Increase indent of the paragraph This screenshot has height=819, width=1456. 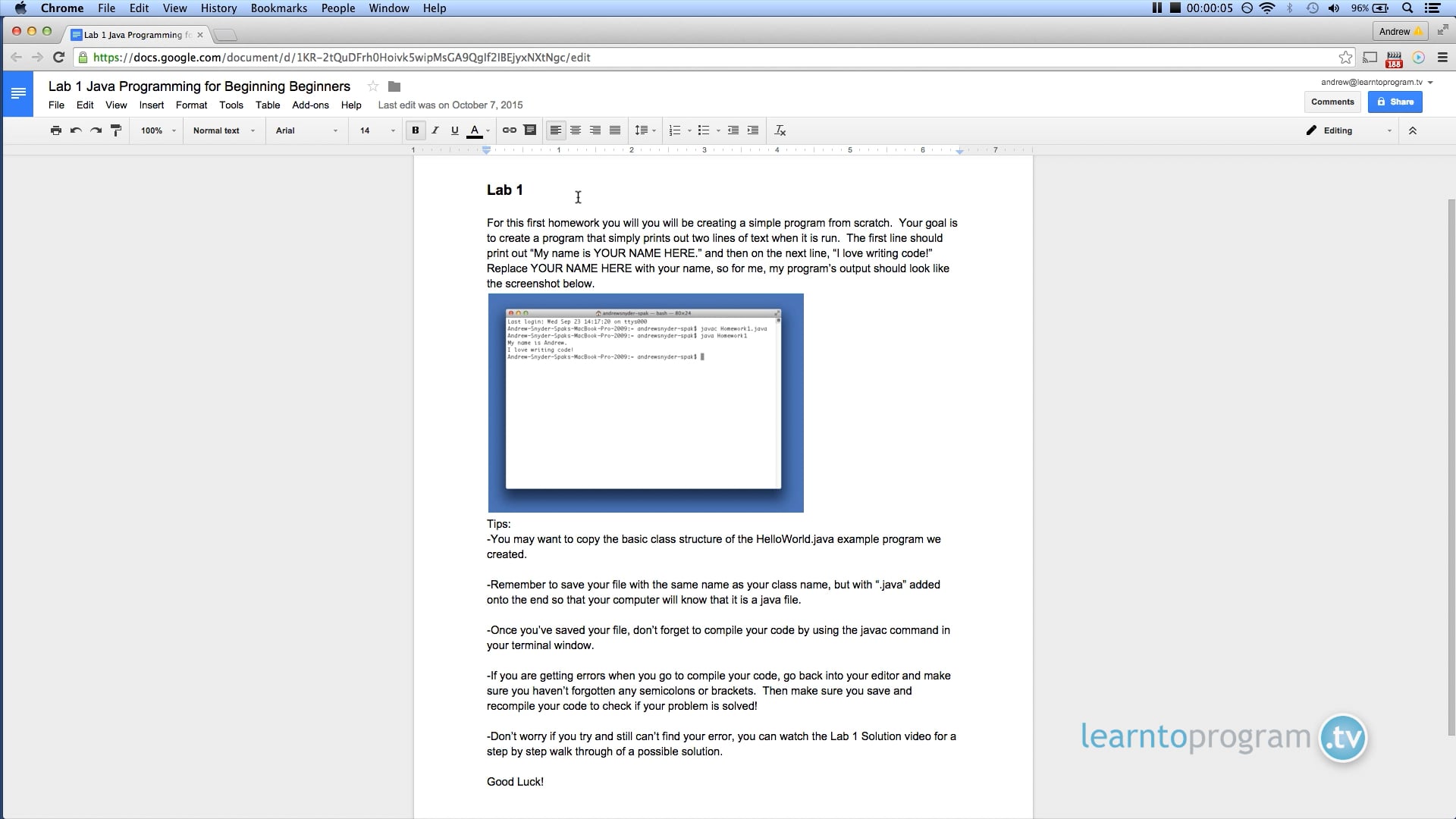pos(753,130)
